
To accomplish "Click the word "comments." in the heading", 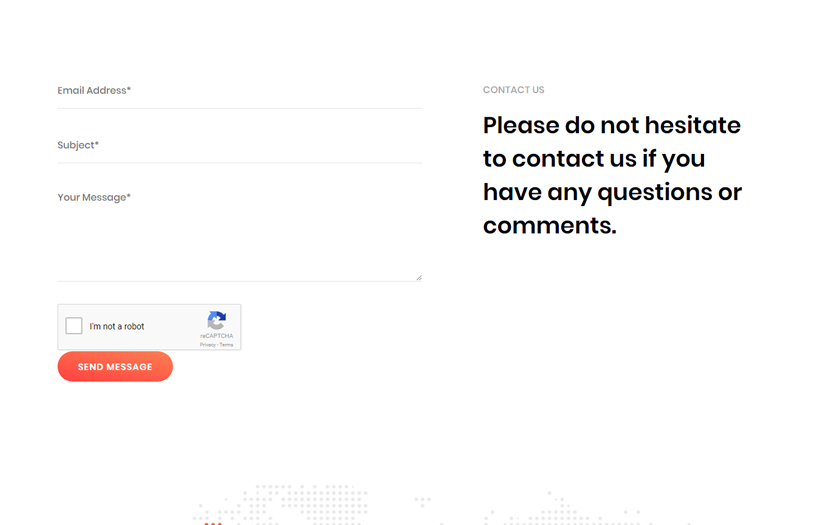I will point(549,225).
